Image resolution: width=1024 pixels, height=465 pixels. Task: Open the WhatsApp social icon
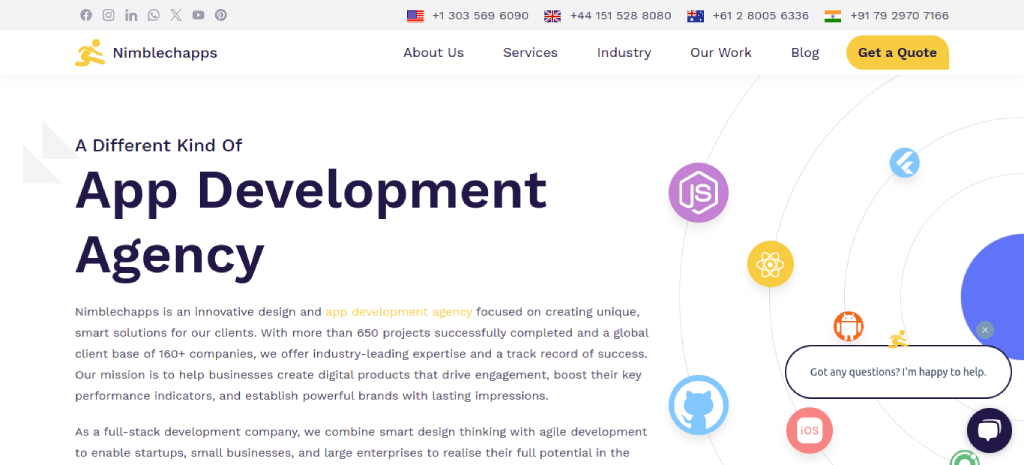(153, 15)
